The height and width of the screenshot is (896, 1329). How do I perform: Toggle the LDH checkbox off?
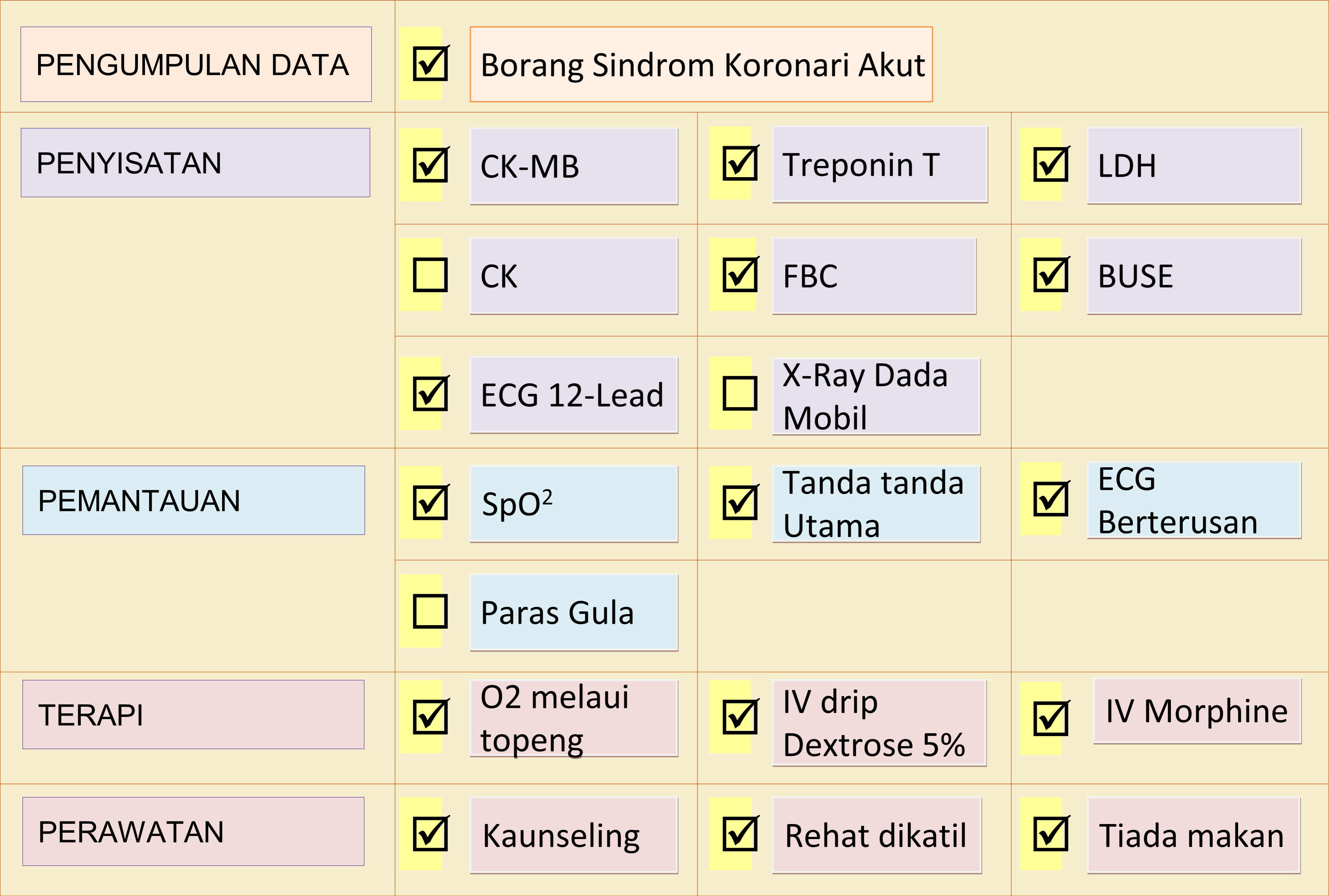pos(1051,165)
